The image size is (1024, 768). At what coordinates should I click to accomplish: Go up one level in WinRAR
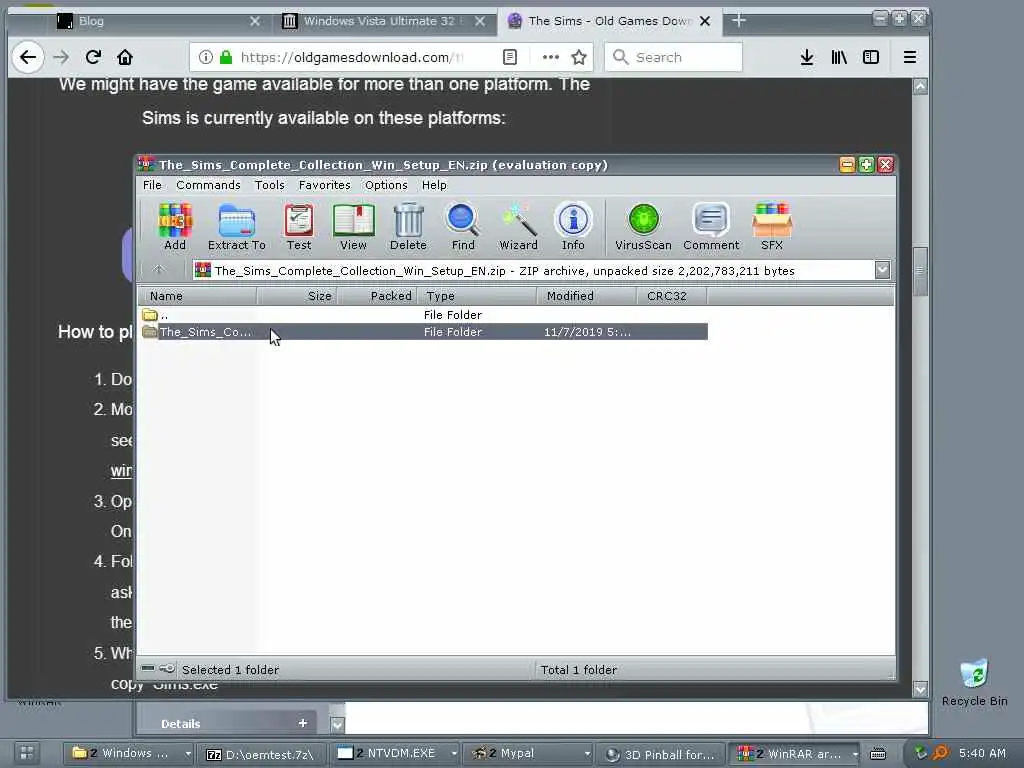(159, 270)
